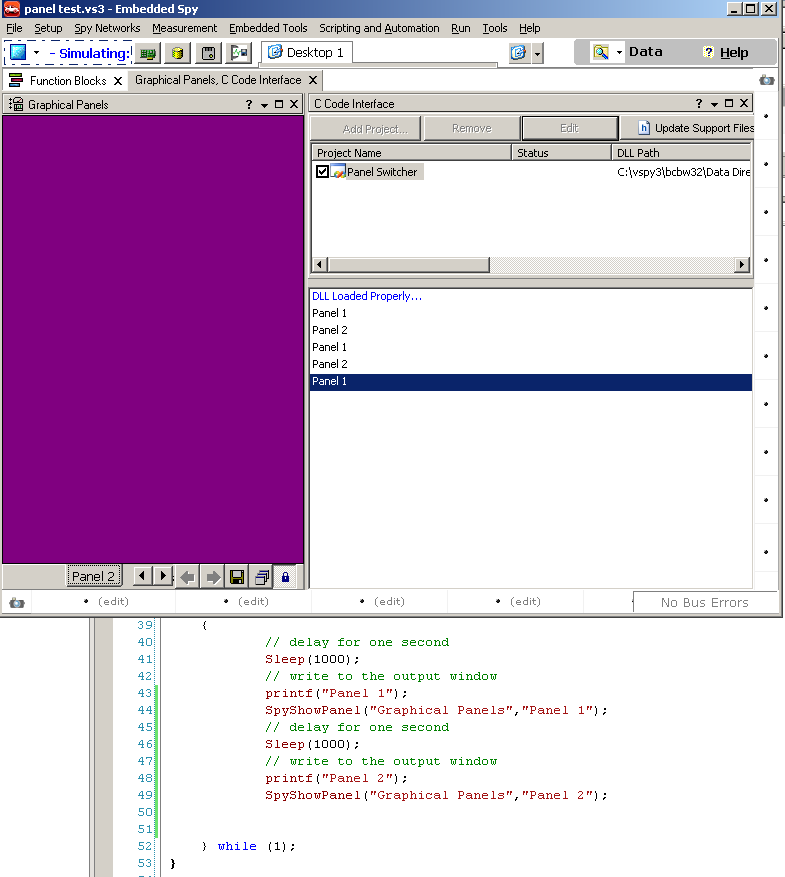The width and height of the screenshot is (785, 877).
Task: Select the Panel 2 tab below the canvas
Action: click(x=93, y=576)
